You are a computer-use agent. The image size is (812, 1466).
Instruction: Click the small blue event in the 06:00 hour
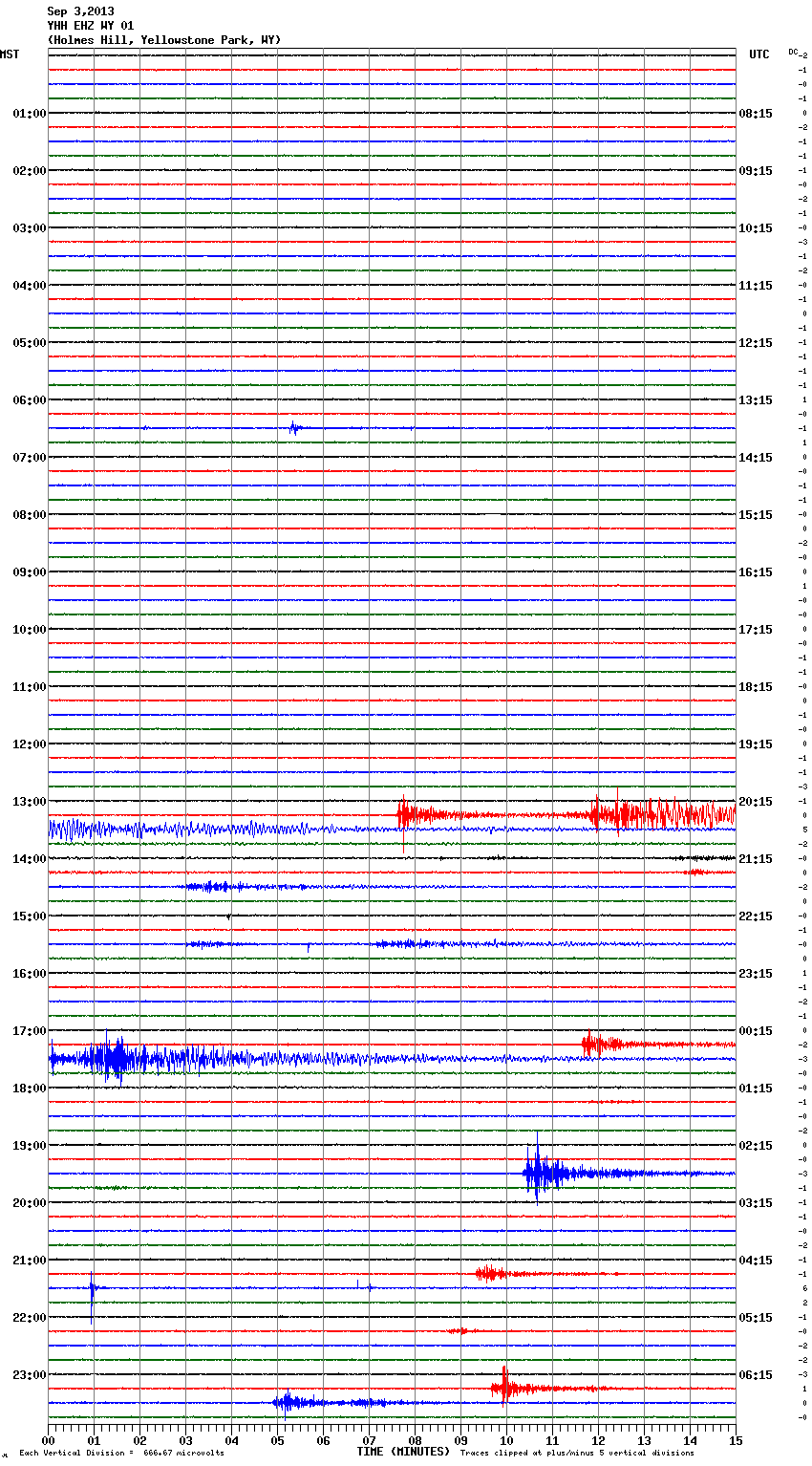point(295,428)
